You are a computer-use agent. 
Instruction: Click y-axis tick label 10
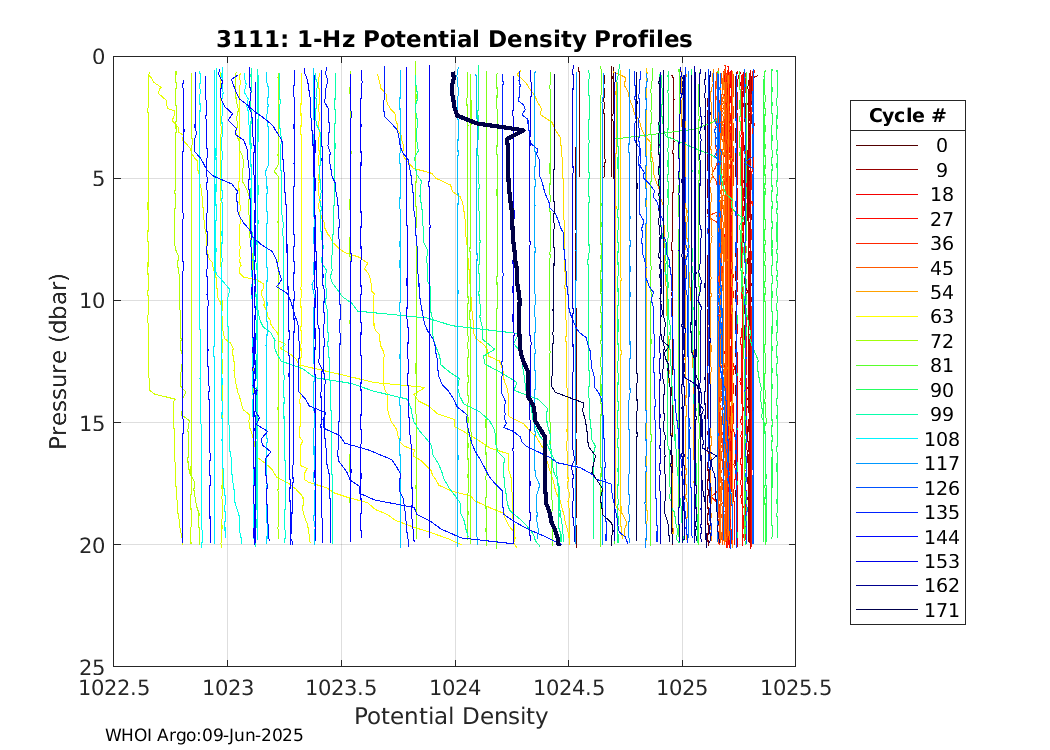pyautogui.click(x=93, y=301)
